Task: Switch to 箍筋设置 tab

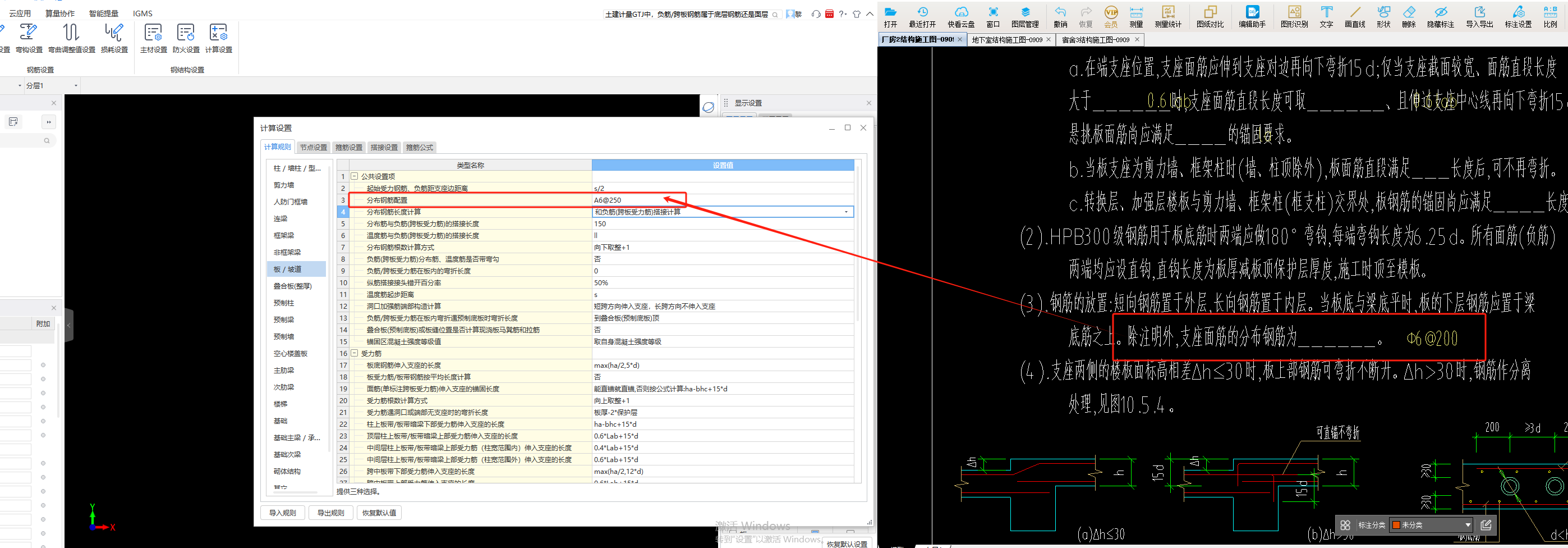Action: (349, 147)
